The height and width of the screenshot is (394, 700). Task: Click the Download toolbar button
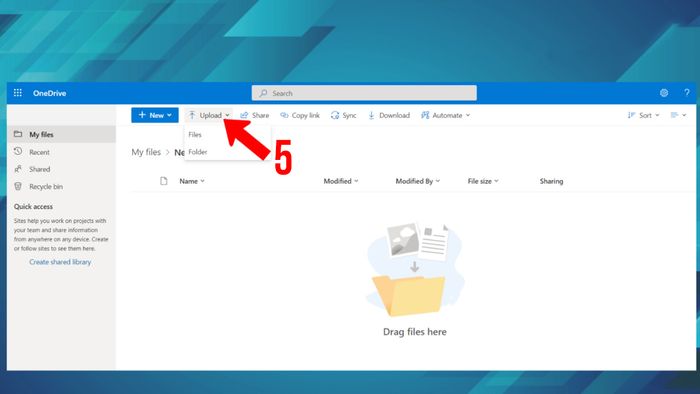click(x=389, y=115)
